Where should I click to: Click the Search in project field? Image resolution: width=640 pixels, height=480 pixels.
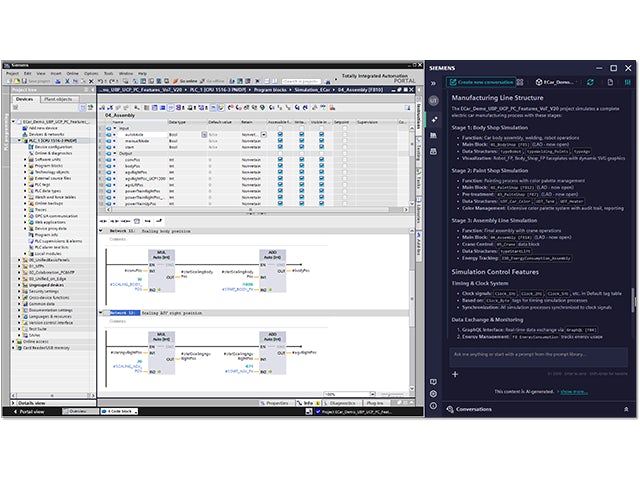click(x=301, y=81)
